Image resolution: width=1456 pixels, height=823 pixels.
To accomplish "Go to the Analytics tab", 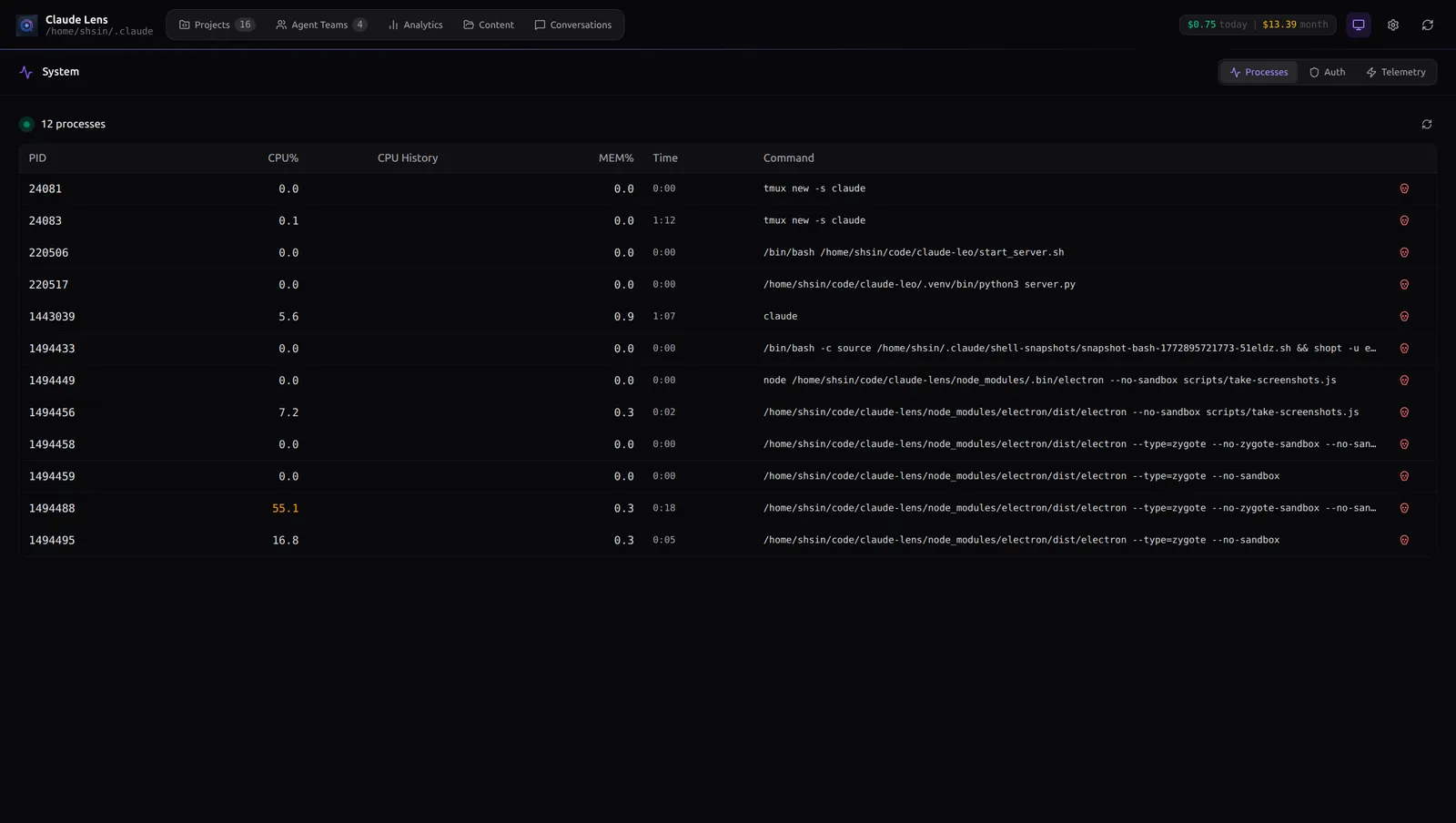I will [x=415, y=25].
